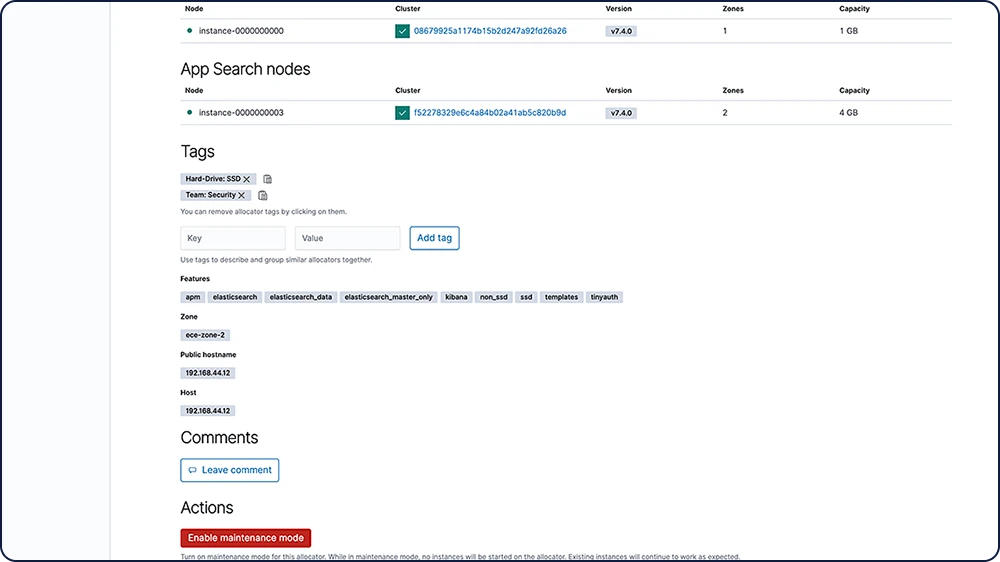Click the ece-zone-2 zone badge

click(205, 335)
